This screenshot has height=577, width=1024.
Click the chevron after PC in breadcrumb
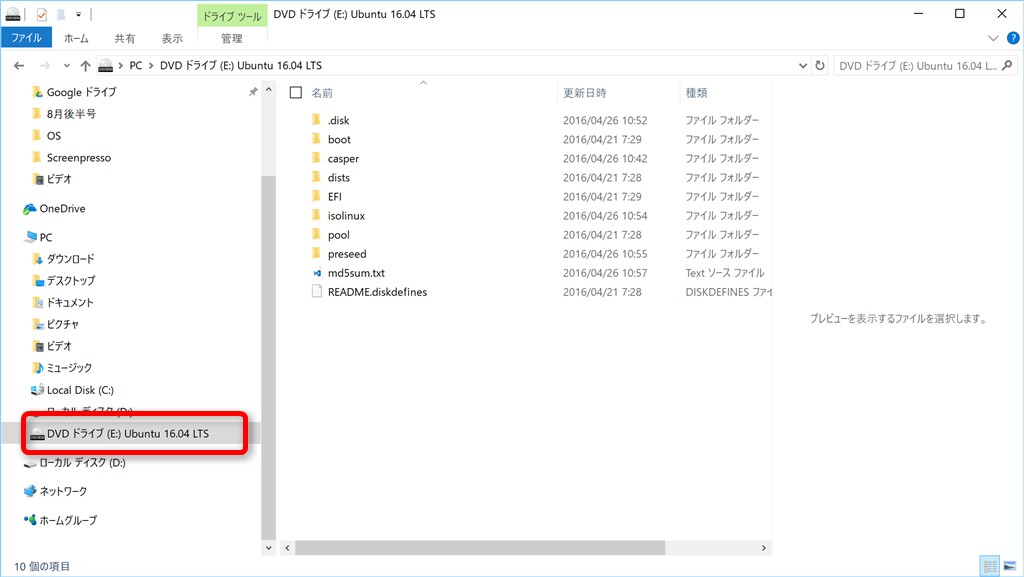pyautogui.click(x=151, y=65)
